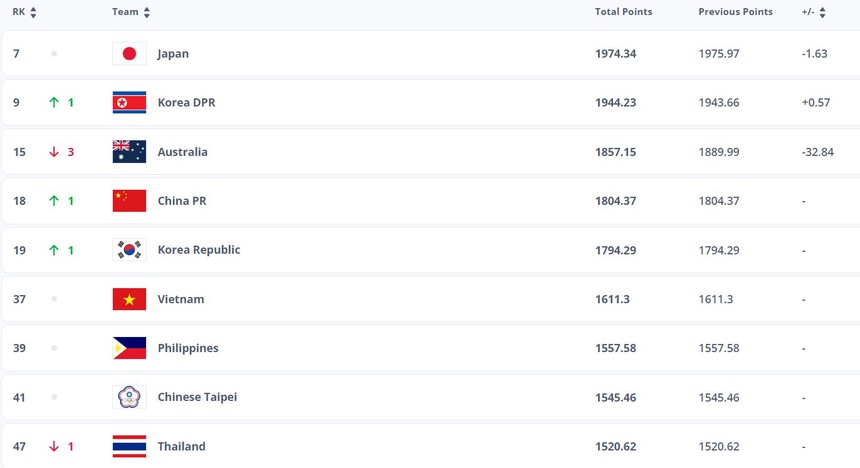Select the Previous Points column header

point(735,12)
